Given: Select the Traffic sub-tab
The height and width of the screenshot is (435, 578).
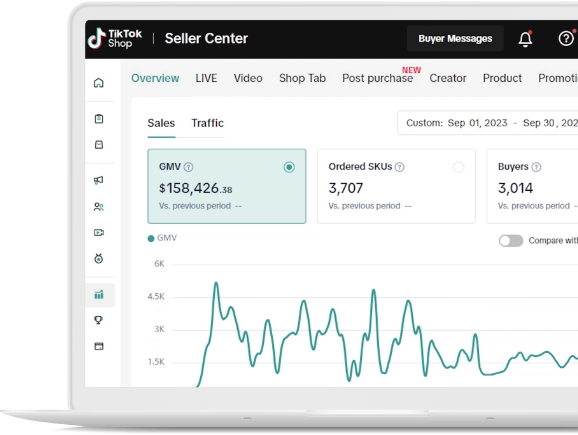Looking at the screenshot, I should click(x=208, y=123).
